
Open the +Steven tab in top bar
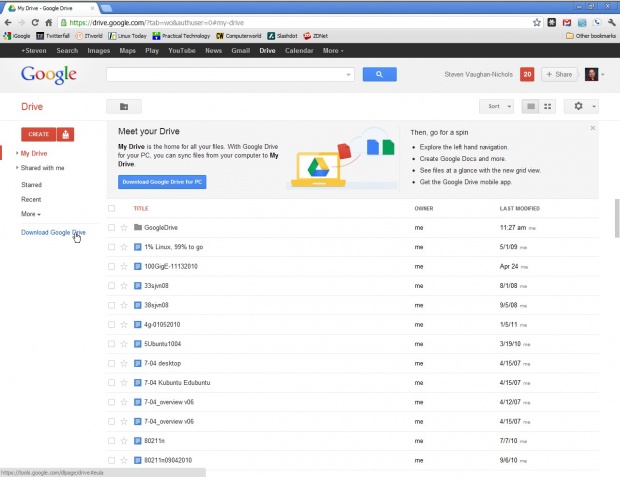click(x=34, y=51)
